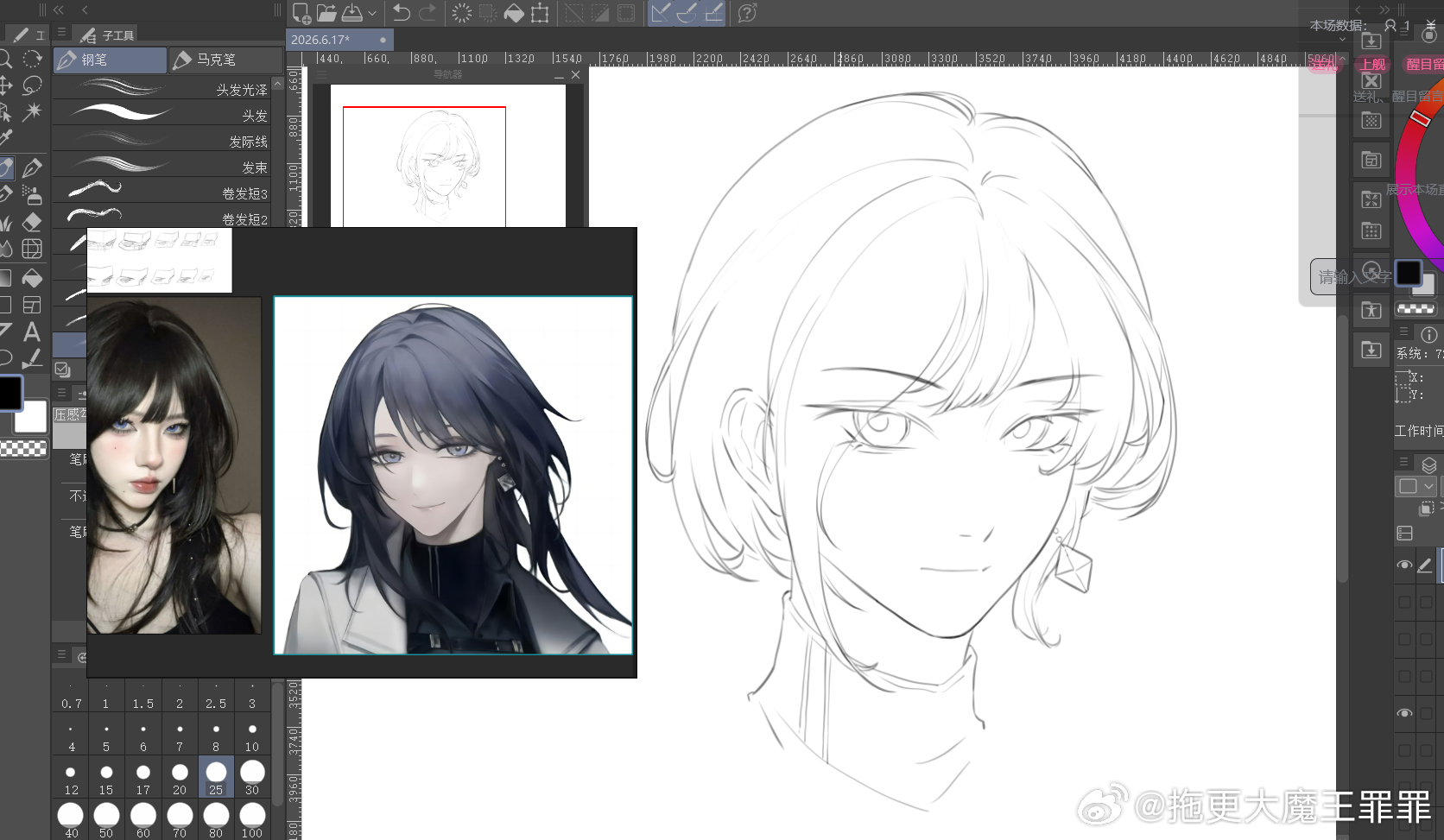
Task: Set brush size to 8
Action: point(216,736)
